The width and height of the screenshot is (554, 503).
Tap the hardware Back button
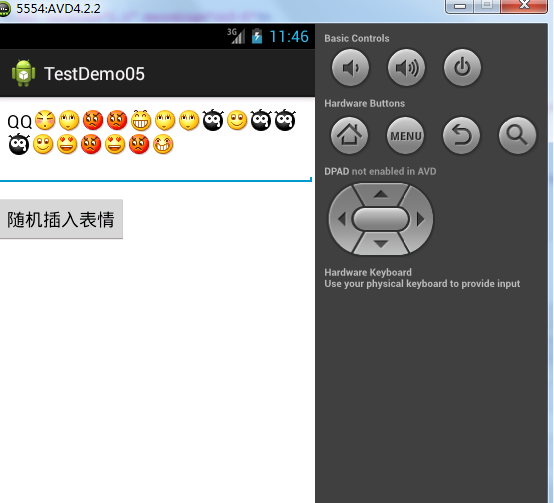coord(461,135)
